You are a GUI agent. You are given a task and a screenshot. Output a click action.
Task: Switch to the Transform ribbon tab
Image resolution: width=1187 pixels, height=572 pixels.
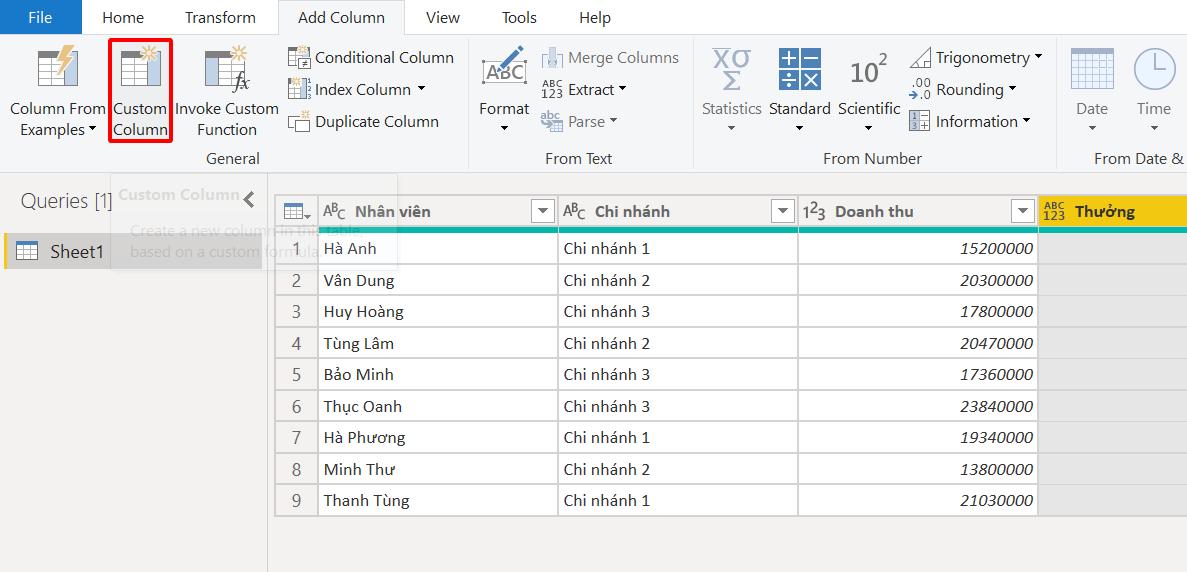coord(220,17)
